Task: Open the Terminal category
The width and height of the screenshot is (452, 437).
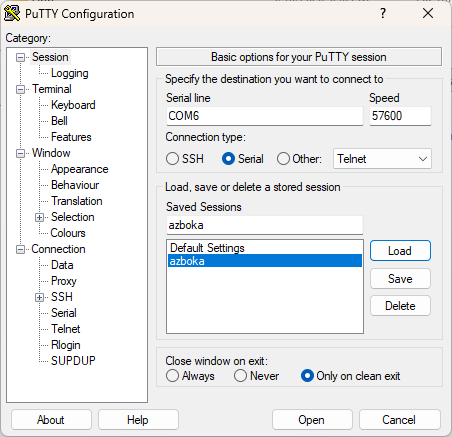Action: click(52, 89)
